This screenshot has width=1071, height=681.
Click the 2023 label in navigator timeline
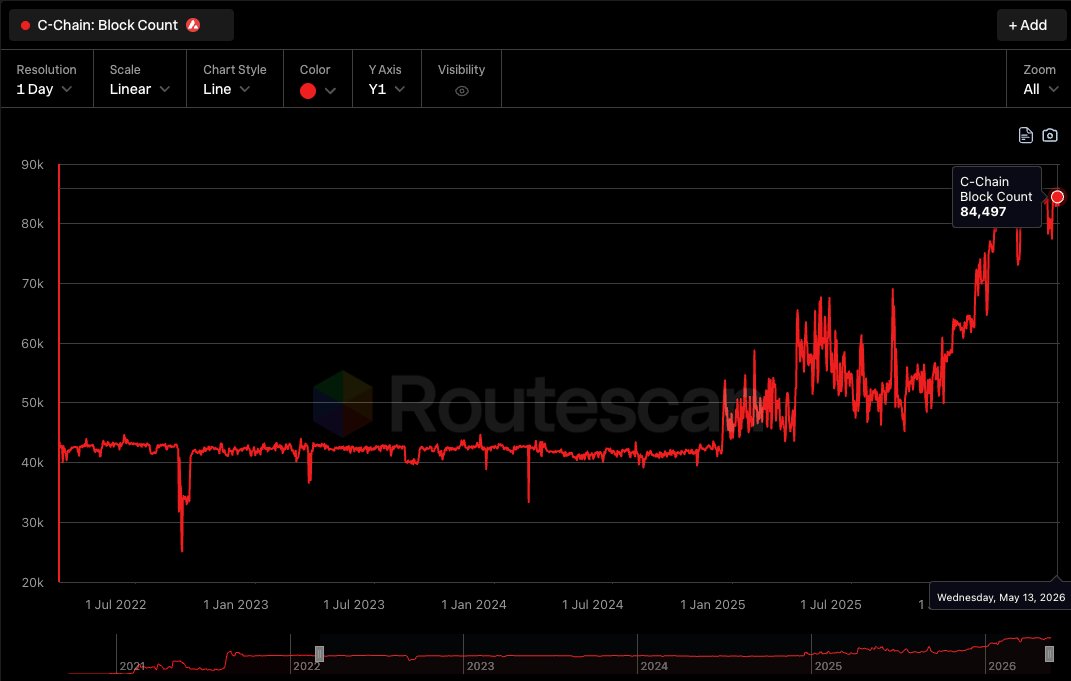click(x=480, y=666)
